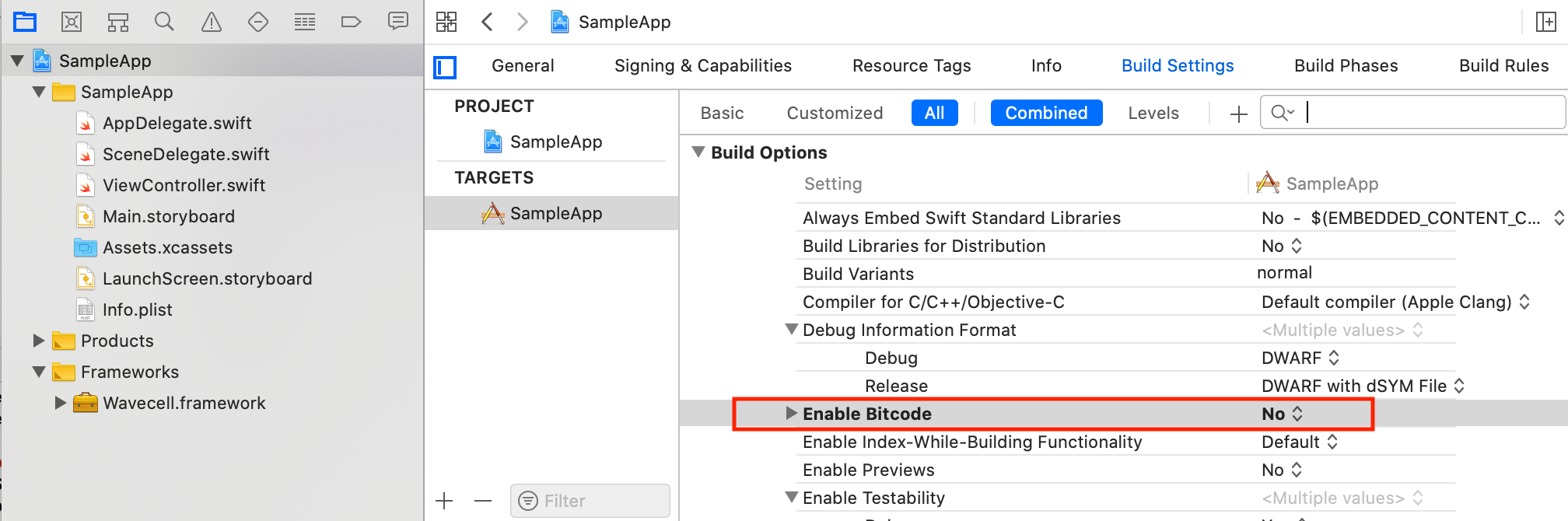Open the Compiler for C/C++/Objective-C popup
The height and width of the screenshot is (521, 1568).
pyautogui.click(x=1395, y=302)
